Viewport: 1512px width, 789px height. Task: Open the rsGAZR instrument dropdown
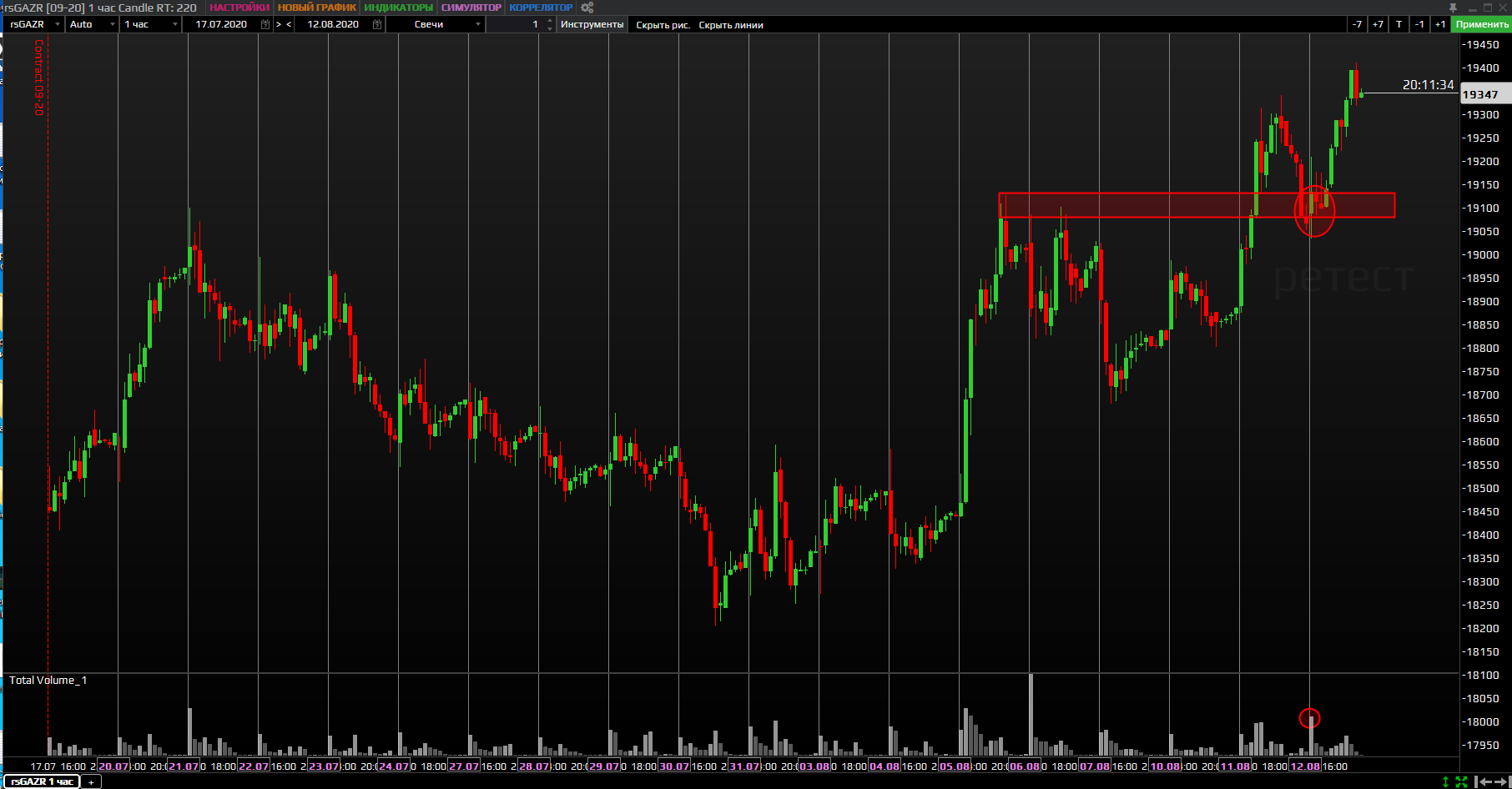[x=34, y=24]
